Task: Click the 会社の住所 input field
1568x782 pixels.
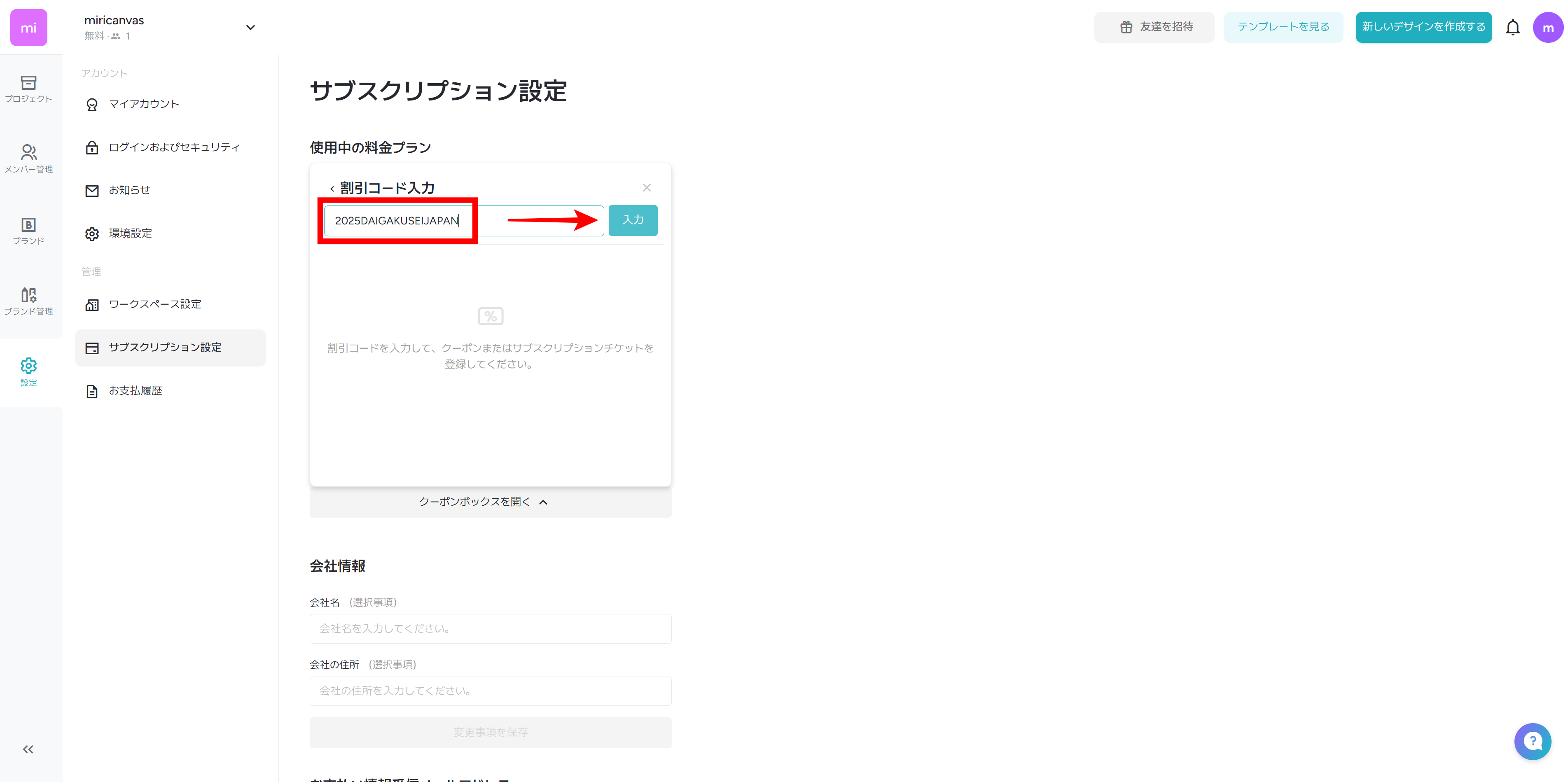Action: point(491,691)
